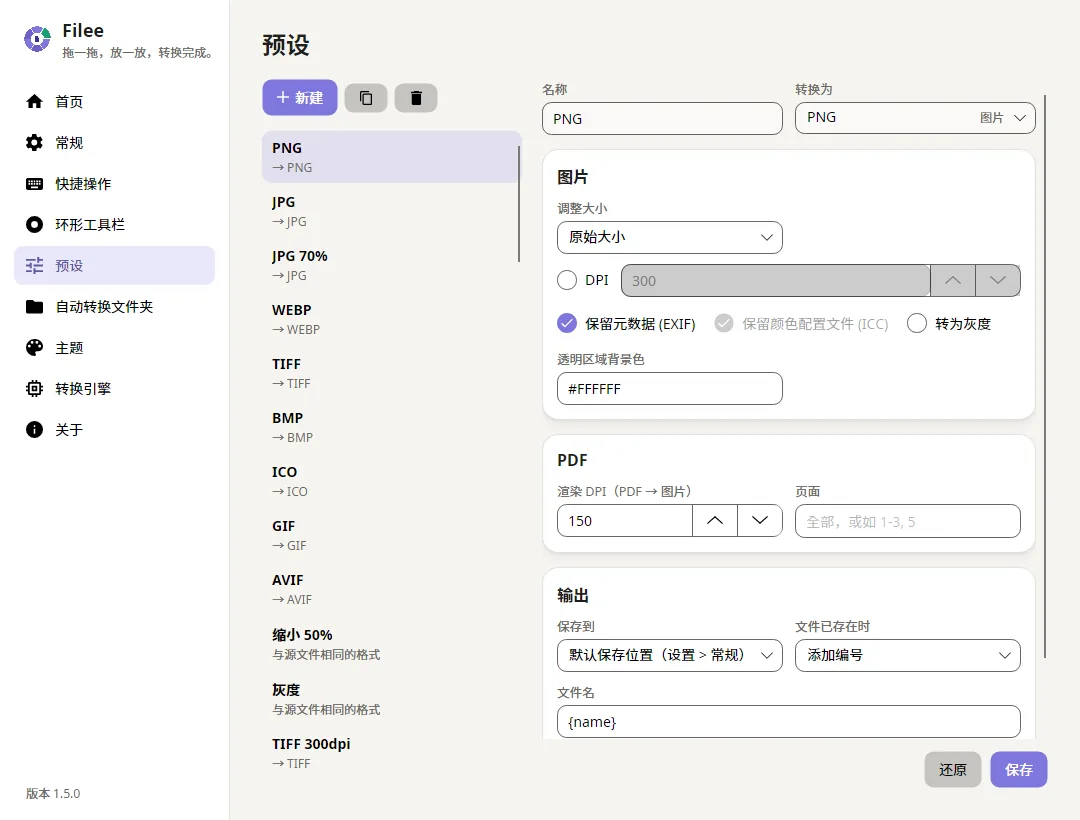Enable 转为灰度 option

917,323
